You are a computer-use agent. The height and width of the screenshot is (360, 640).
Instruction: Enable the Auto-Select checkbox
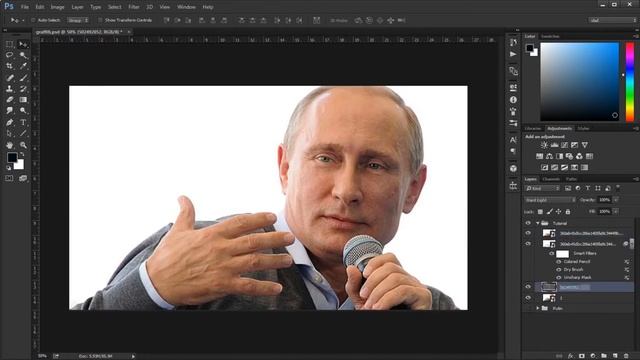tap(33, 20)
